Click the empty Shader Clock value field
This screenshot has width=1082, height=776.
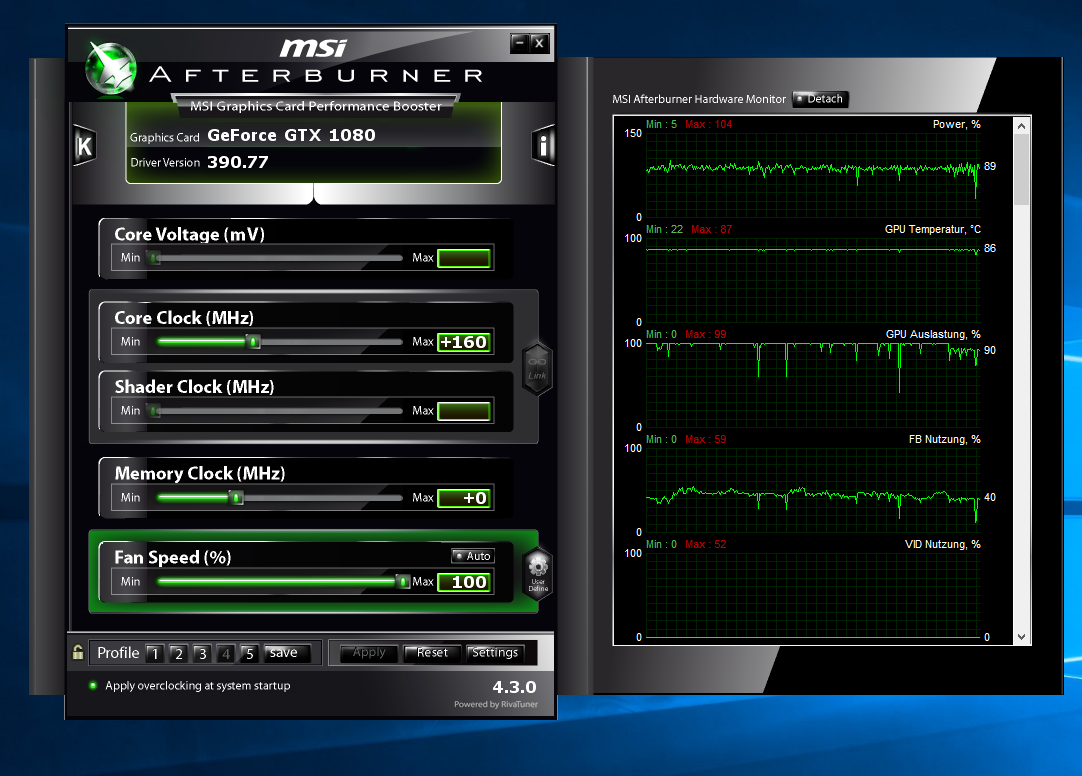(464, 411)
